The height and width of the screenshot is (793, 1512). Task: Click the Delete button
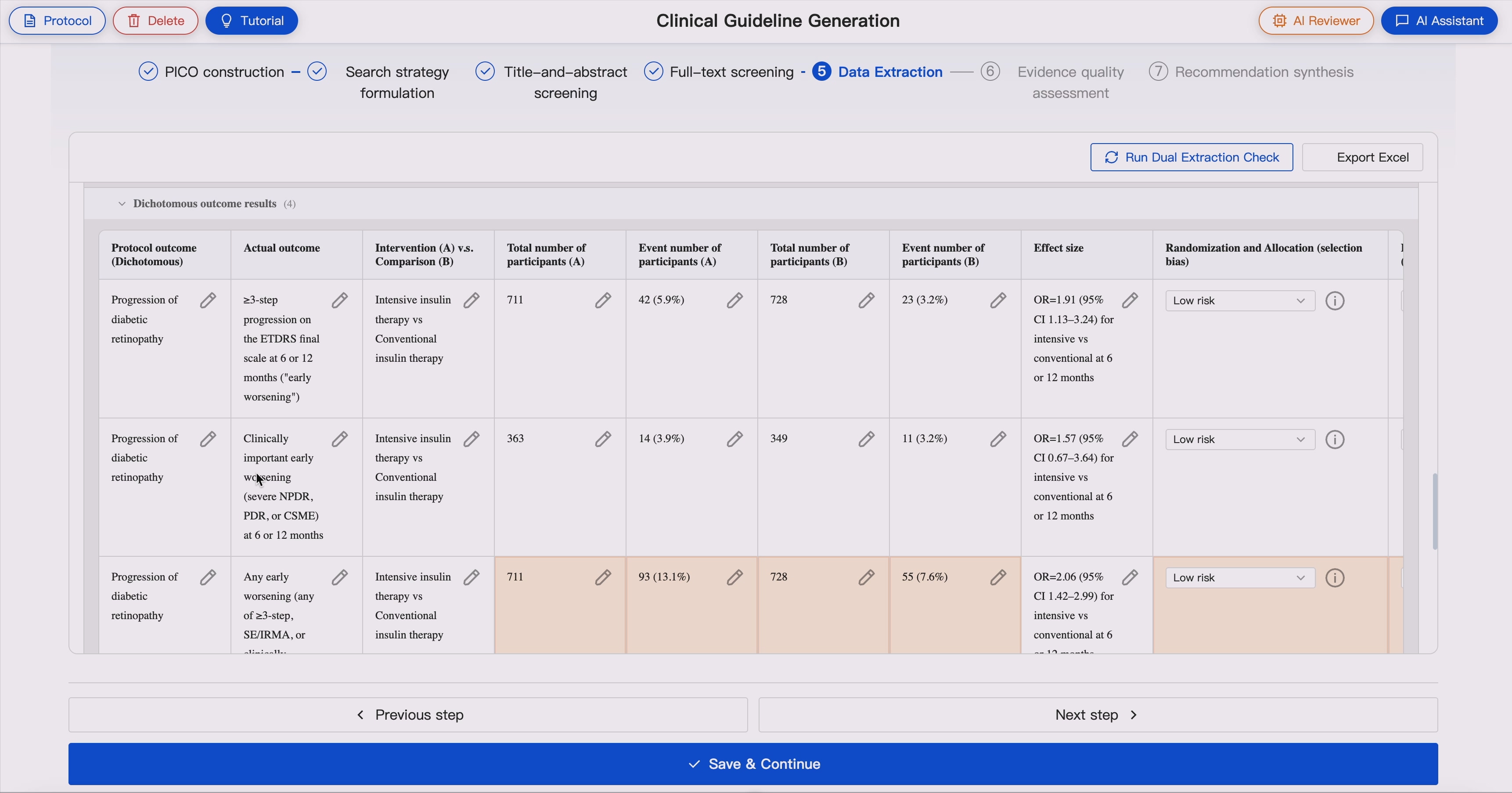pyautogui.click(x=155, y=21)
